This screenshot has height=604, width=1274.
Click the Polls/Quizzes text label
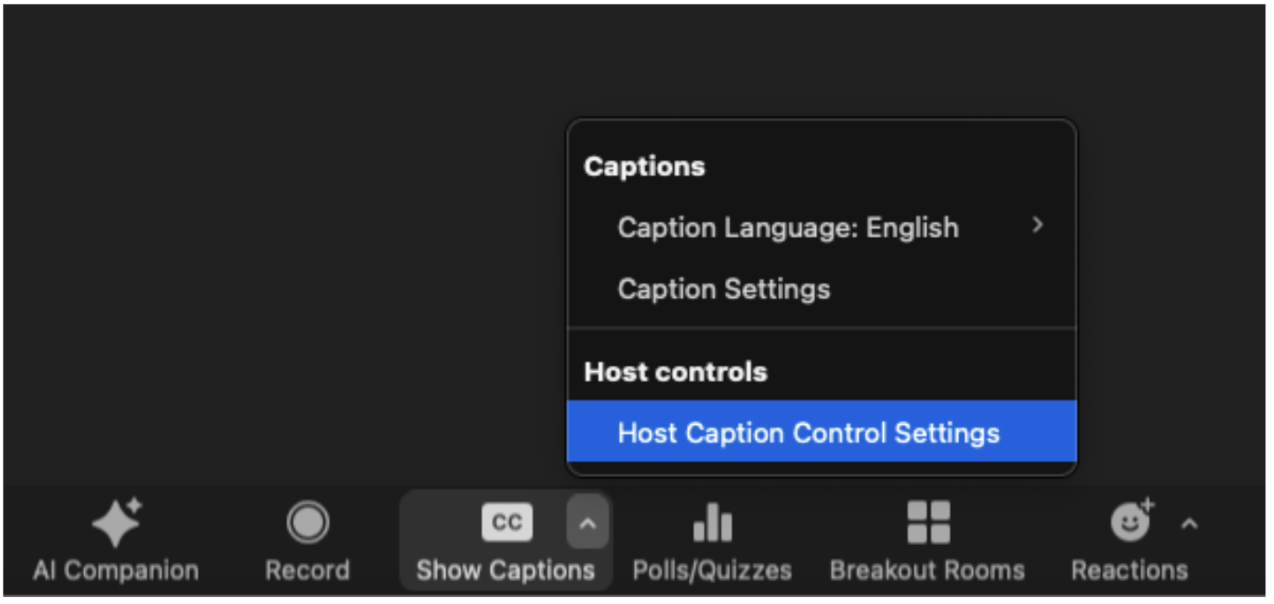[x=712, y=571]
